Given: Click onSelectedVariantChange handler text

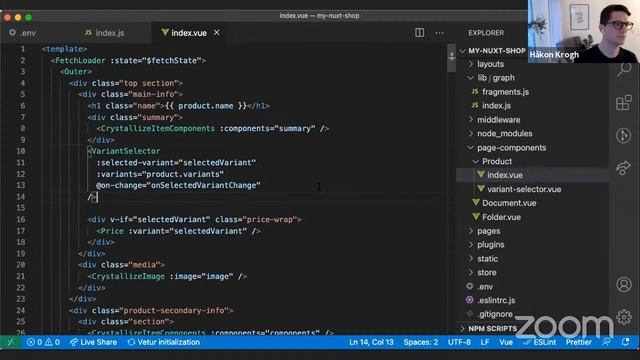Looking at the screenshot, I should coord(203,185).
